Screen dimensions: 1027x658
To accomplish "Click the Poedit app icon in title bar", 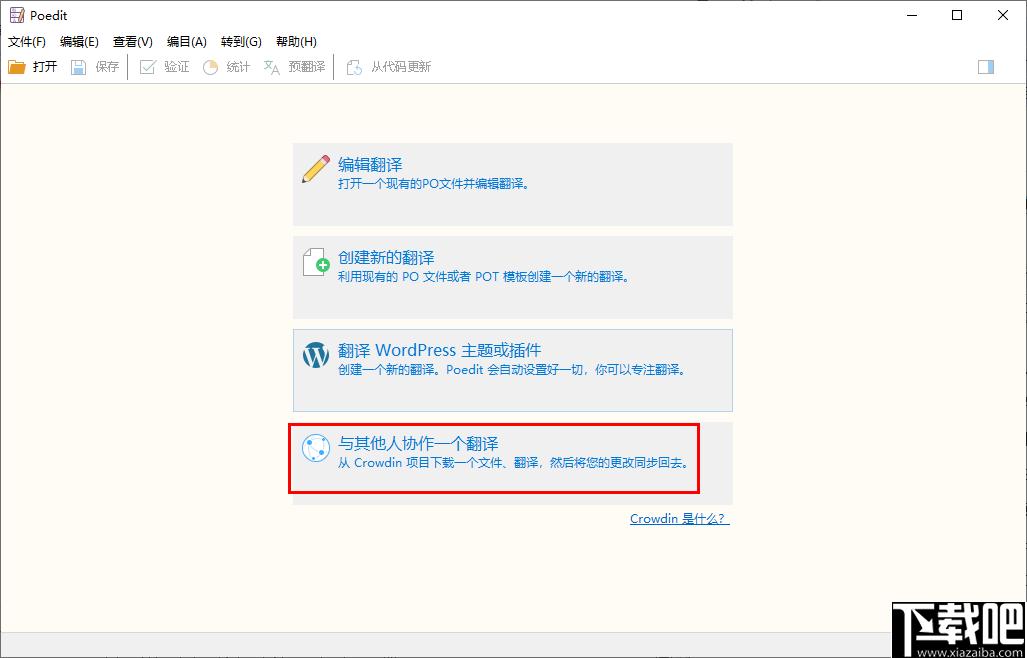I will pos(16,15).
